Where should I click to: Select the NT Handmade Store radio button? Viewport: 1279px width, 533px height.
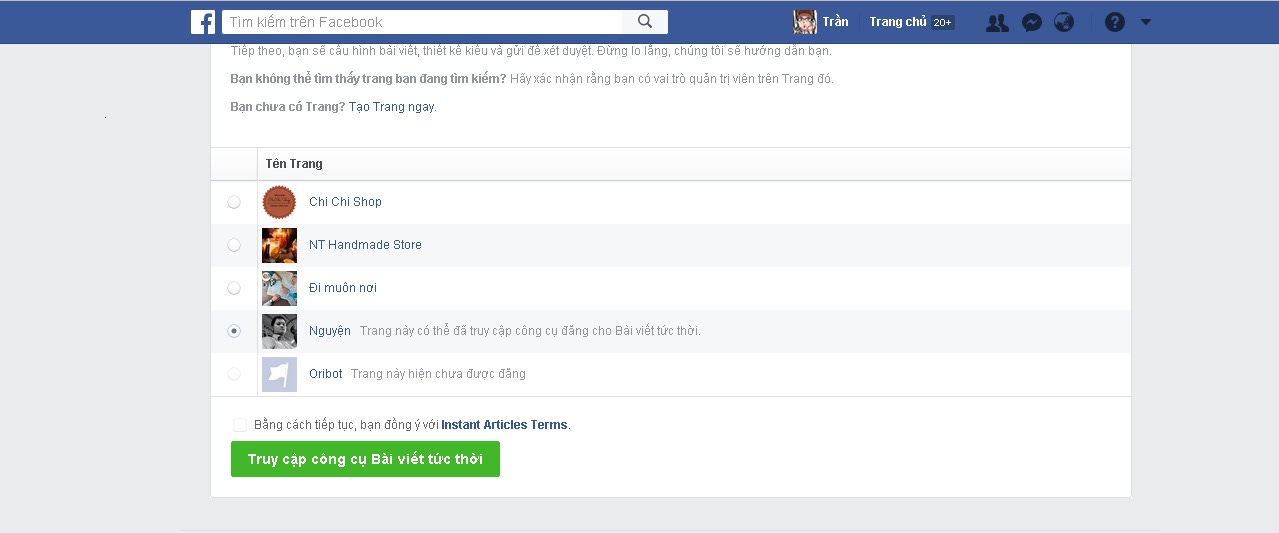click(234, 245)
